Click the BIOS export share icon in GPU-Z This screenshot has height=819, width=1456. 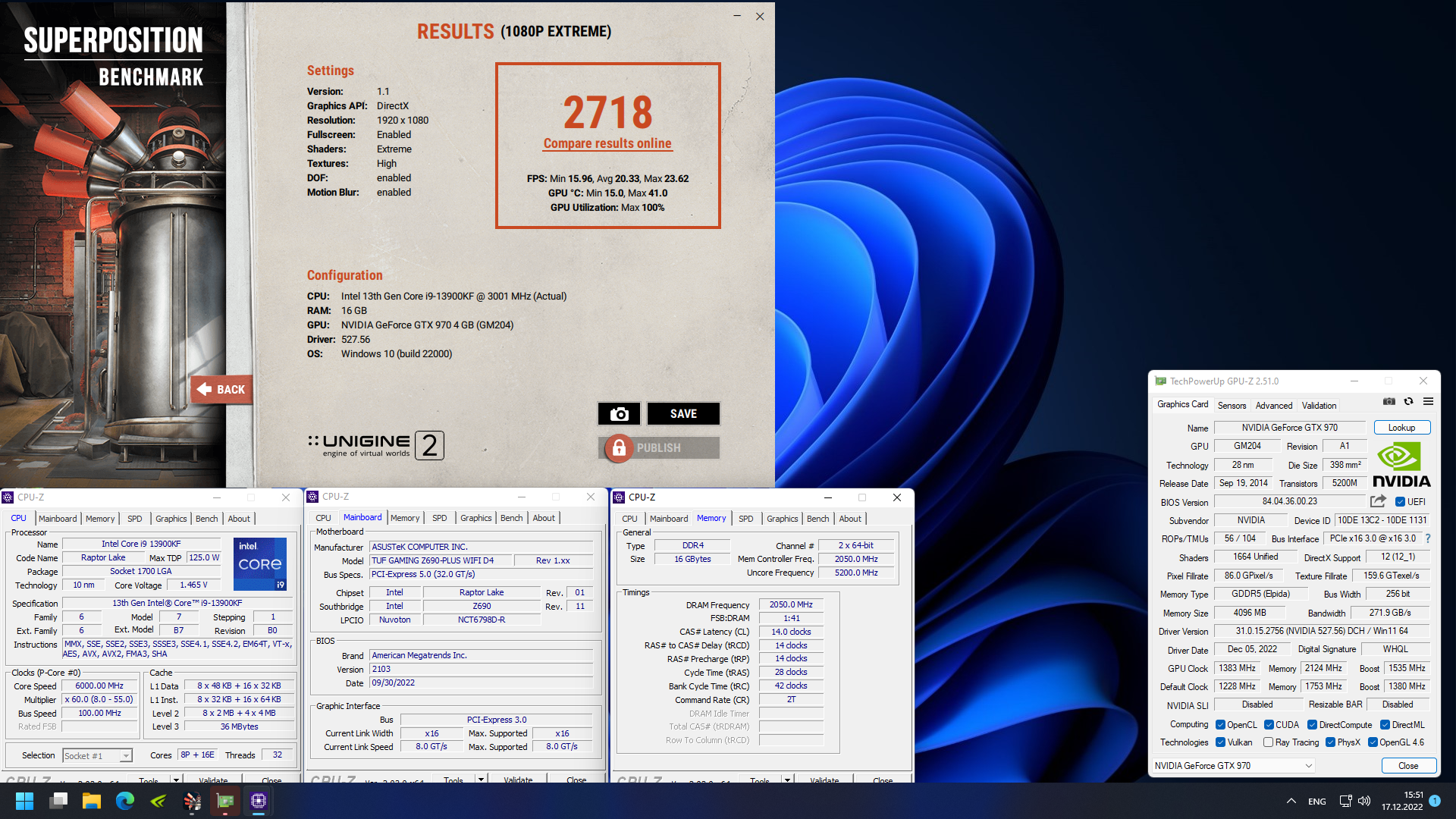coord(1378,501)
